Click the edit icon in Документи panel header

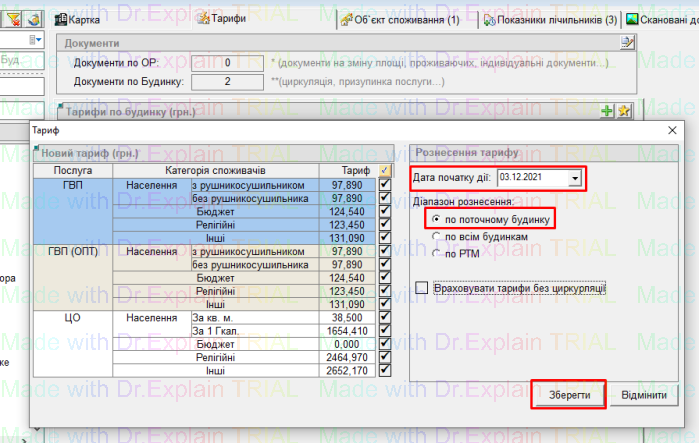coord(627,42)
